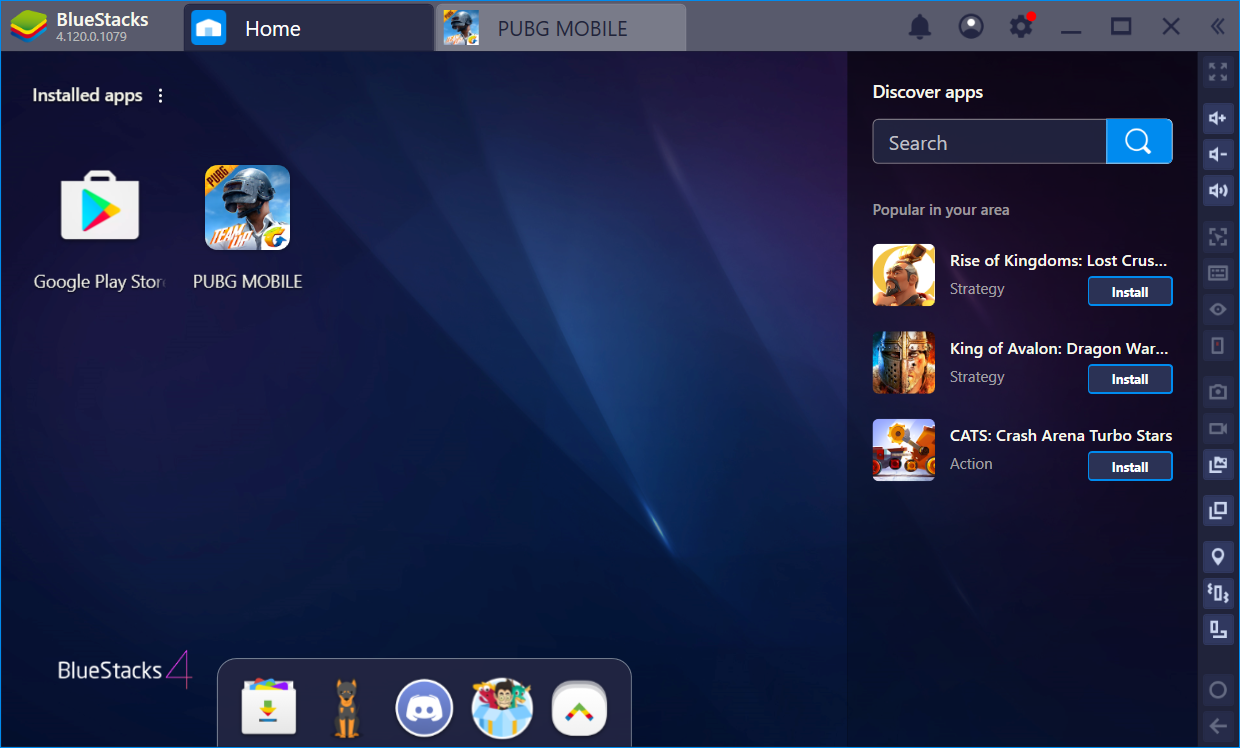The width and height of the screenshot is (1240, 748).
Task: Click the volume up icon
Action: (x=1217, y=118)
